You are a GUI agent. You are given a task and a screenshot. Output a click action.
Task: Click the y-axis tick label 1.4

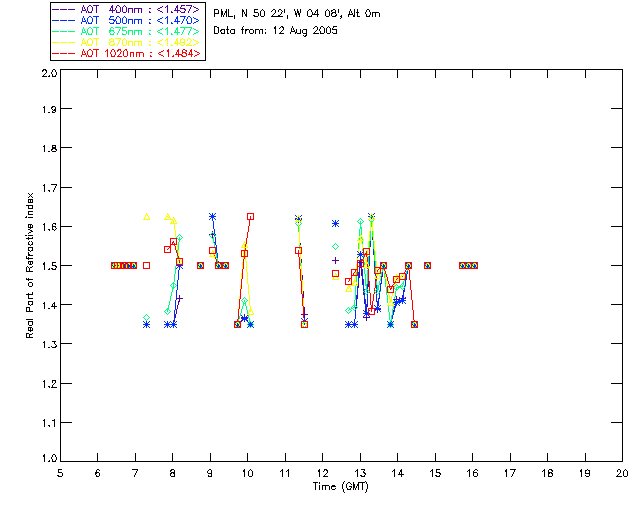tap(49, 305)
